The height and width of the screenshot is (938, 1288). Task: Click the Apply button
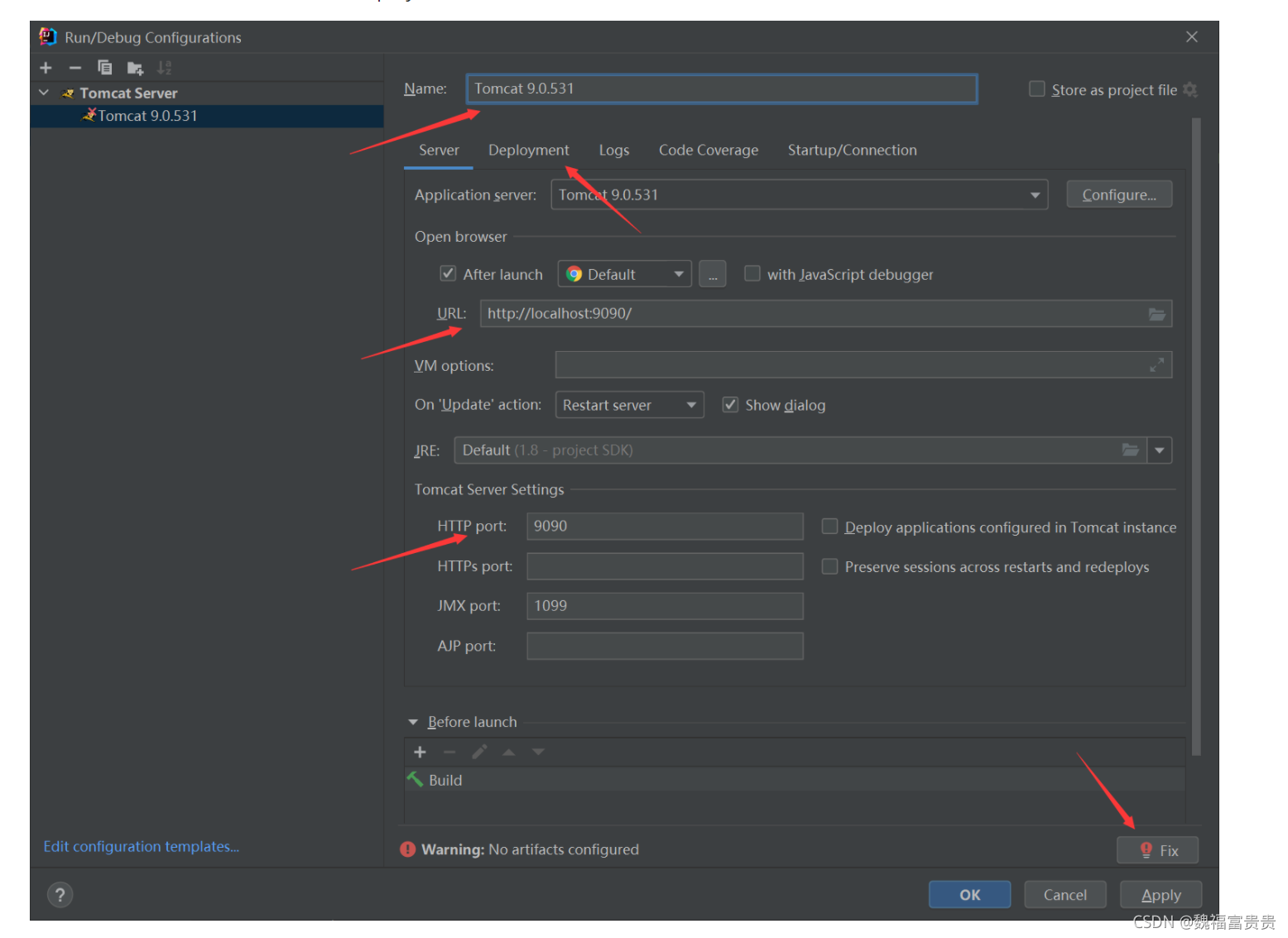pyautogui.click(x=1161, y=895)
